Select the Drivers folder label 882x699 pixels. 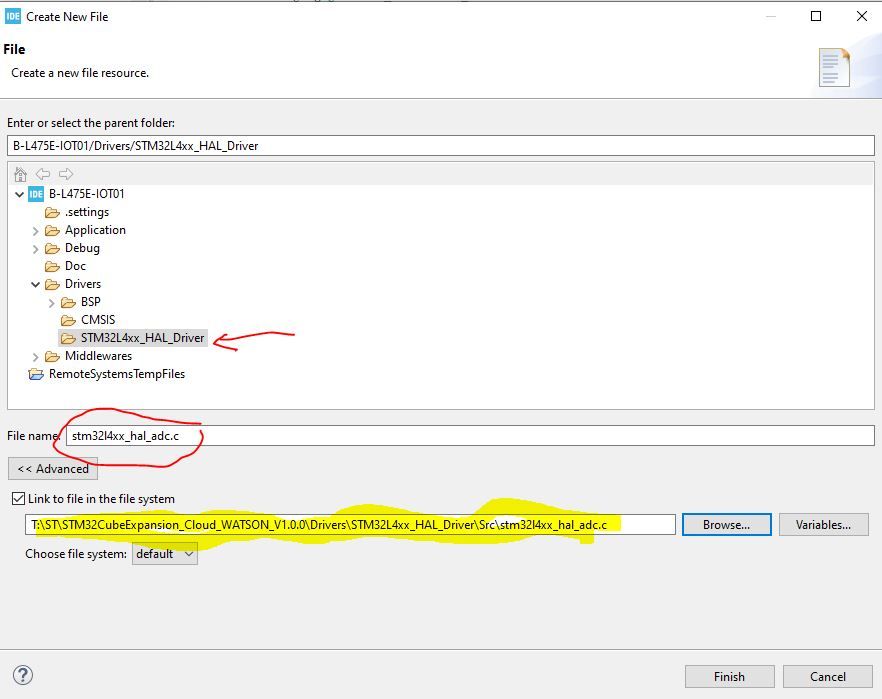pyautogui.click(x=83, y=284)
